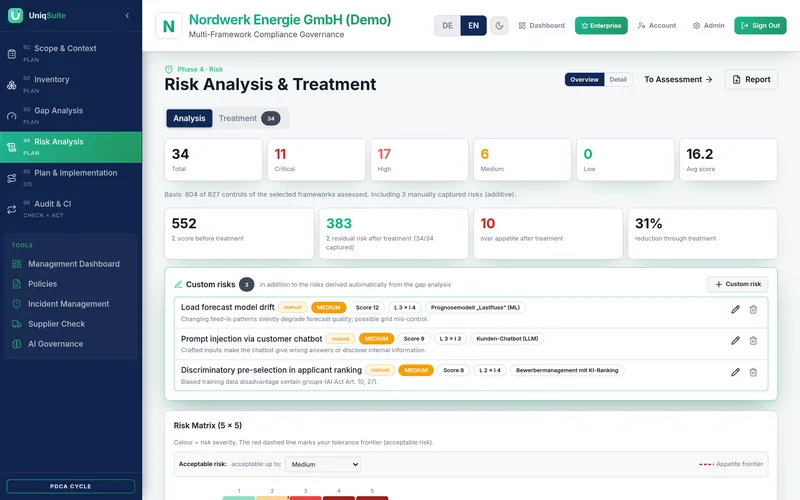Click Kunden-Chatbot (LLM) tag
This screenshot has height=500, width=800.
click(x=507, y=339)
